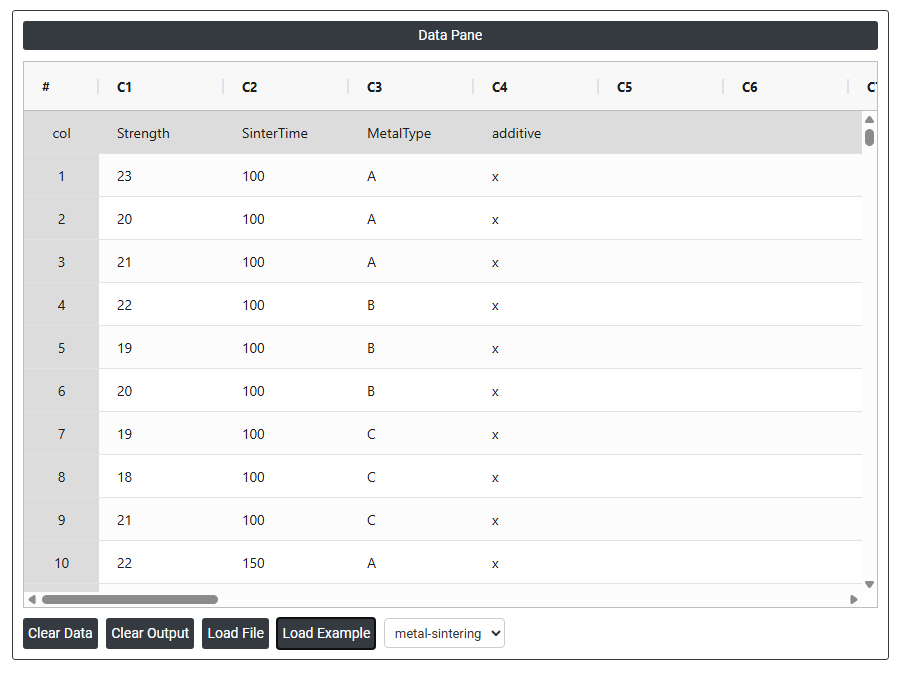Viewport: 898px width, 679px height.
Task: Select row number 7 header
Action: (x=61, y=434)
